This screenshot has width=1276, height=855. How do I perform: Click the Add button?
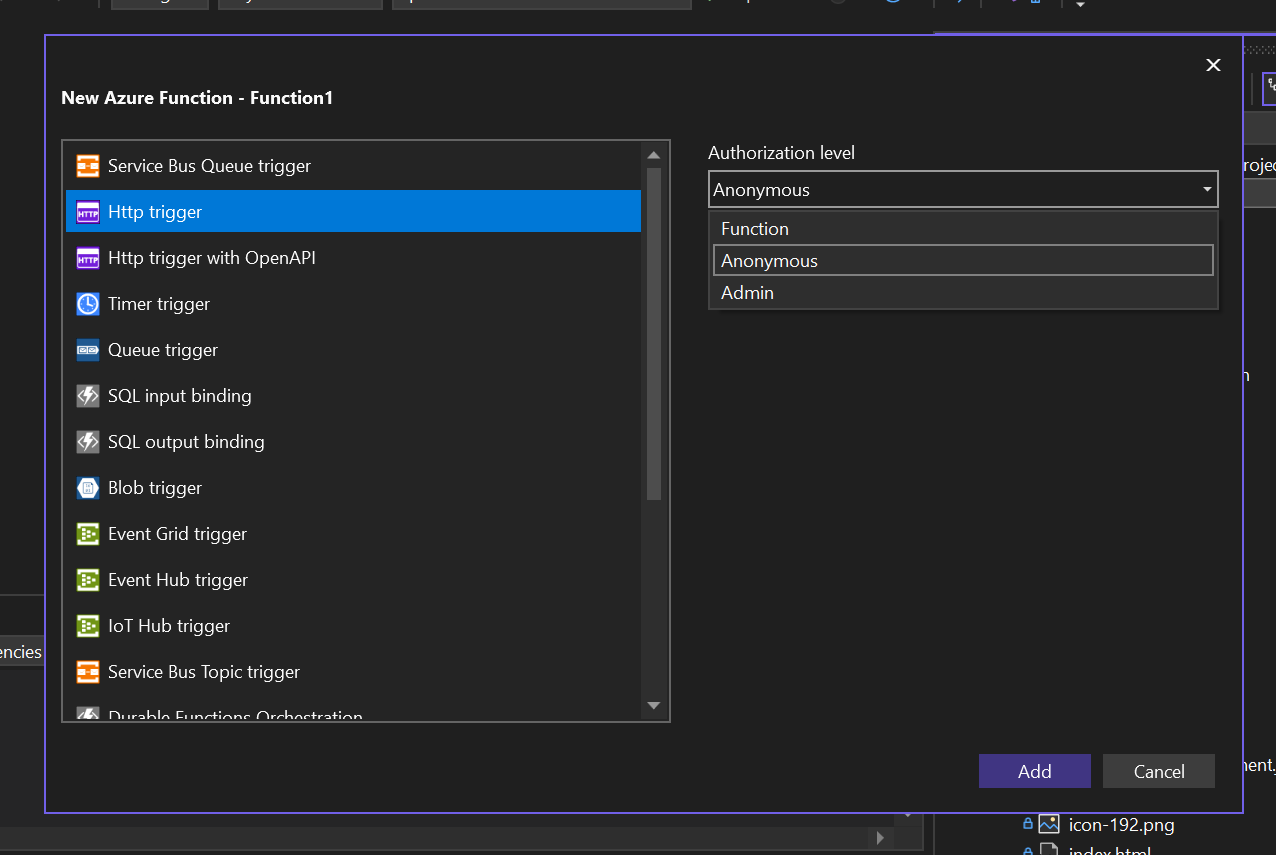click(x=1034, y=771)
